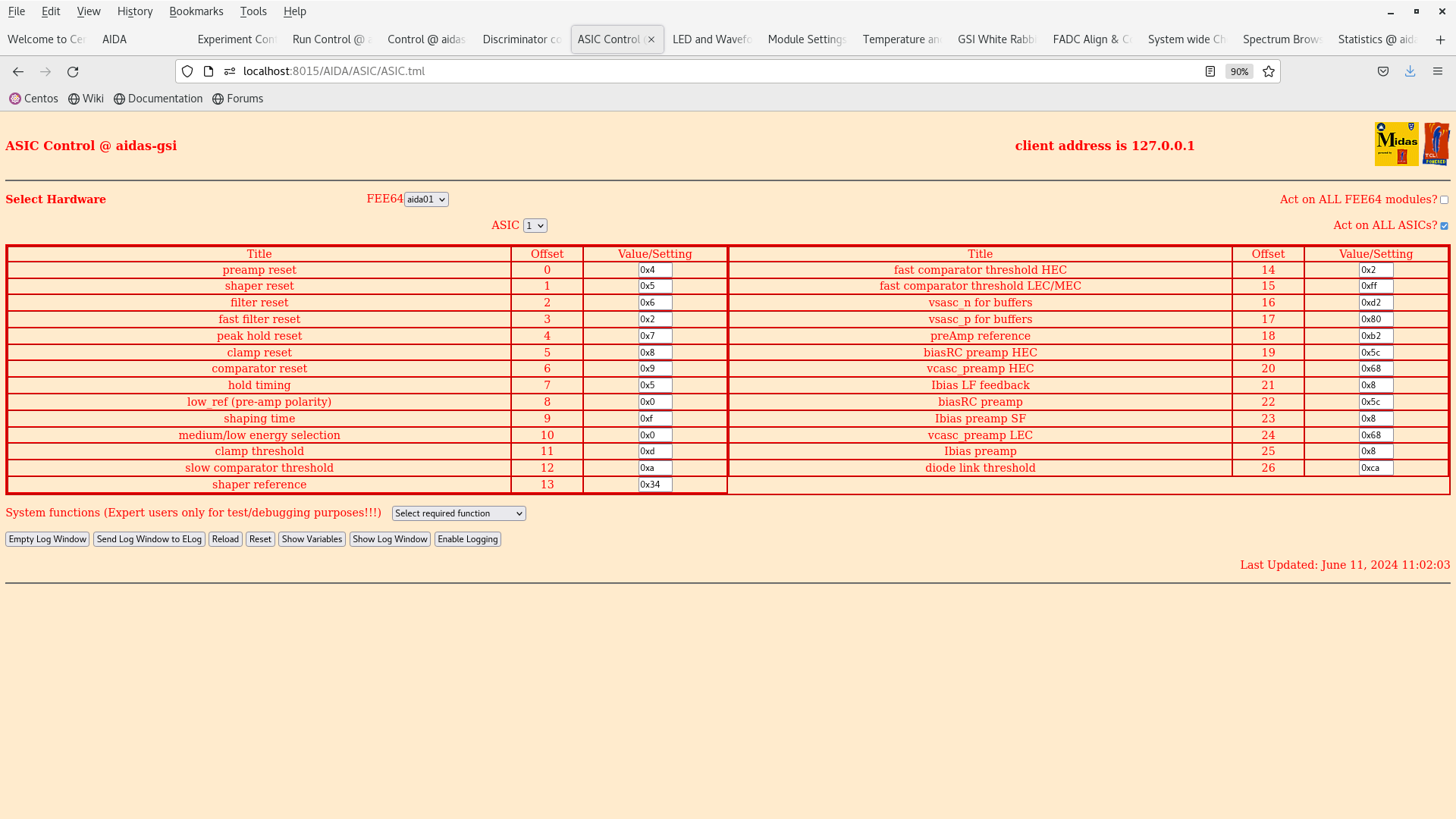Open new tab with plus icon
The image size is (1456, 819).
1440,39
